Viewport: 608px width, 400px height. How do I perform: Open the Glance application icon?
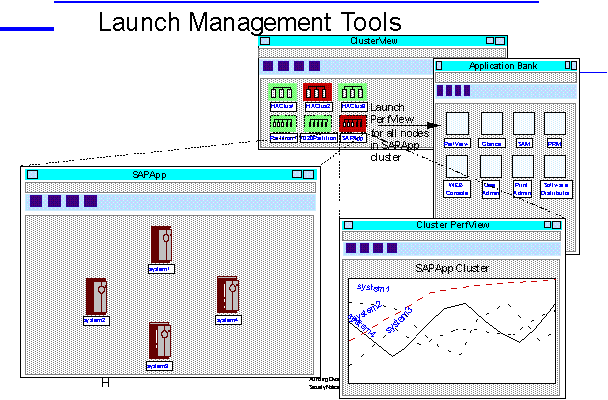coord(490,124)
